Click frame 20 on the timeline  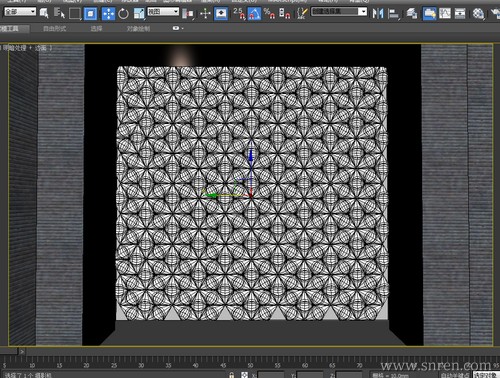click(87, 365)
